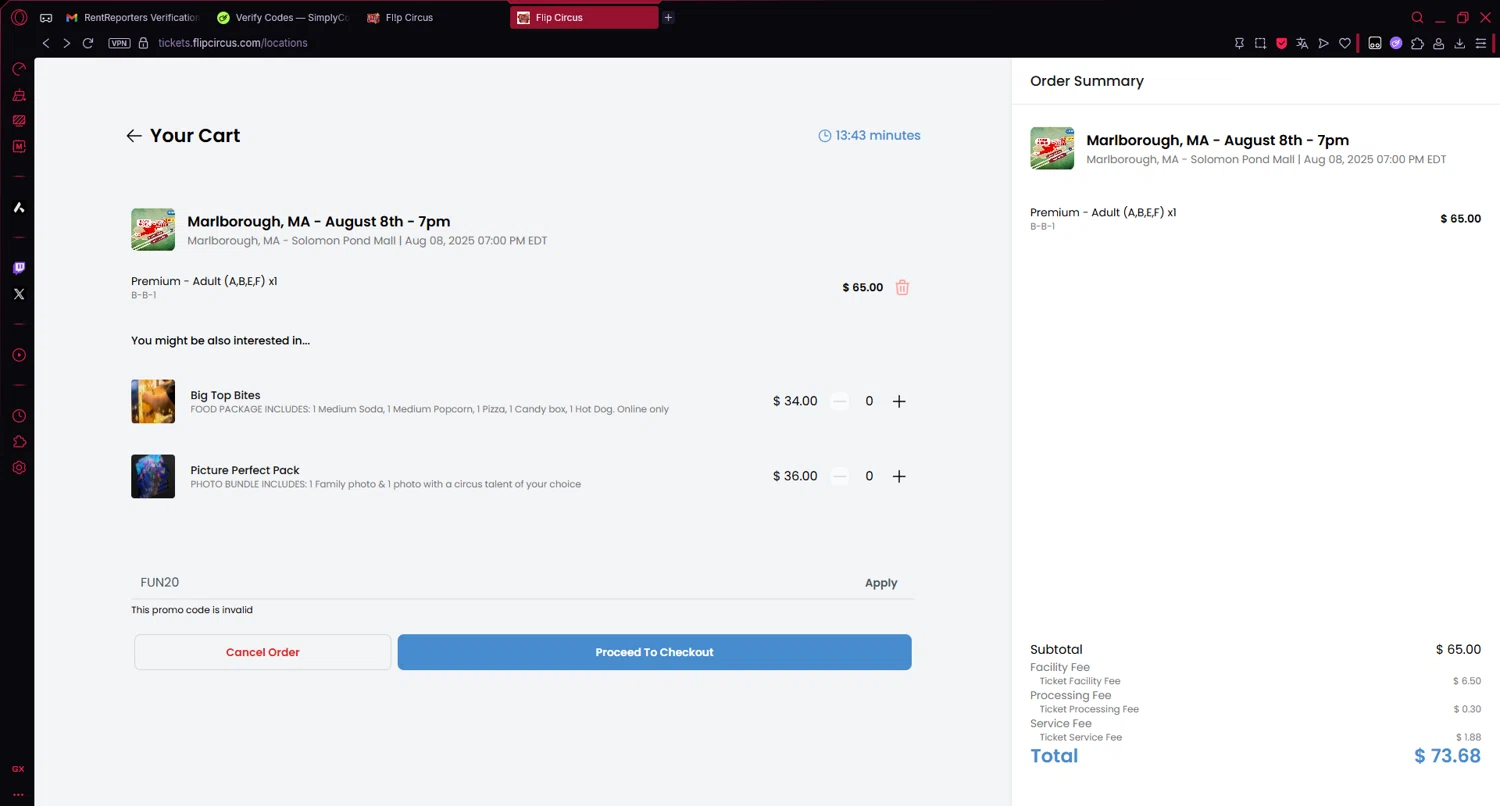Open the Opera main menu logo
The height and width of the screenshot is (806, 1500).
pos(18,18)
